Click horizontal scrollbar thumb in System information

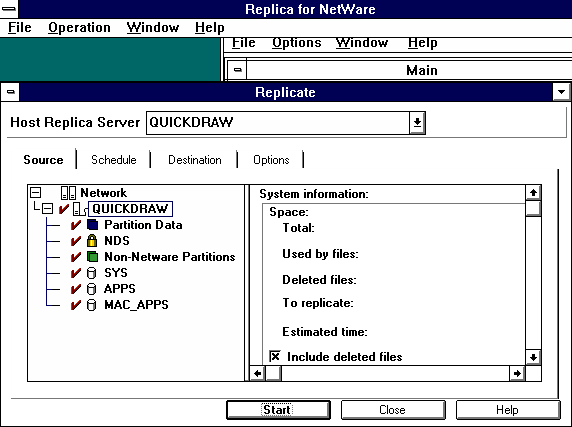pos(273,373)
